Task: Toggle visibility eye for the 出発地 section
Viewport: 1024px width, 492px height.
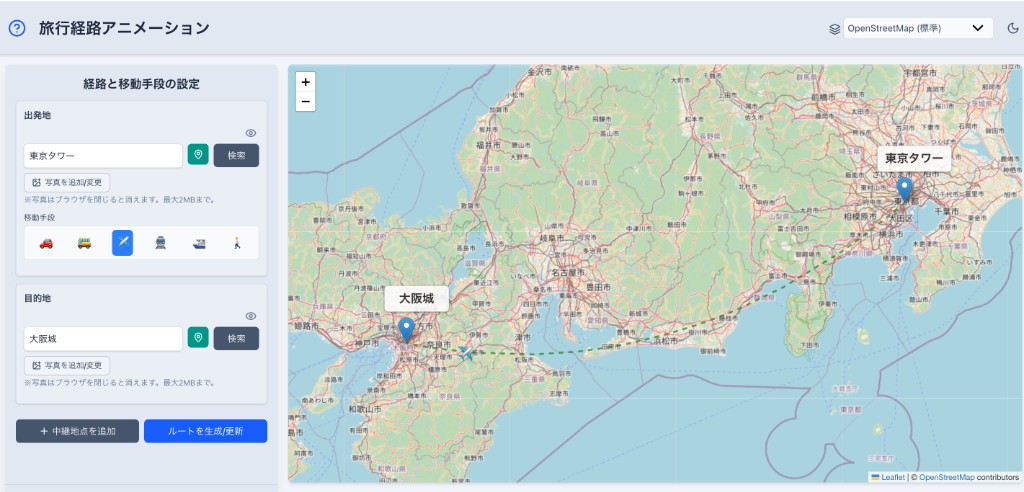Action: [x=251, y=133]
